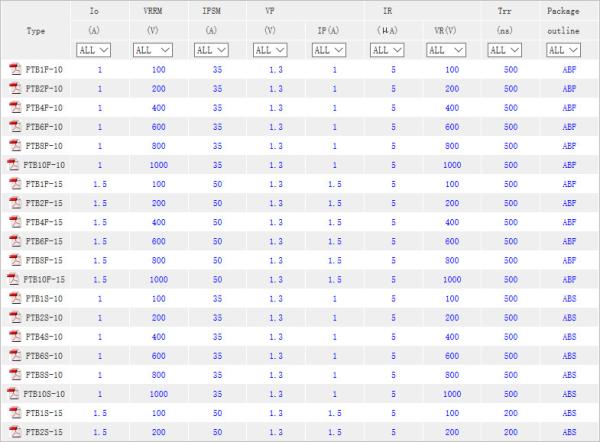Open the VRRM (V) filter dropdown
This screenshot has height=442, width=600.
pyautogui.click(x=153, y=50)
